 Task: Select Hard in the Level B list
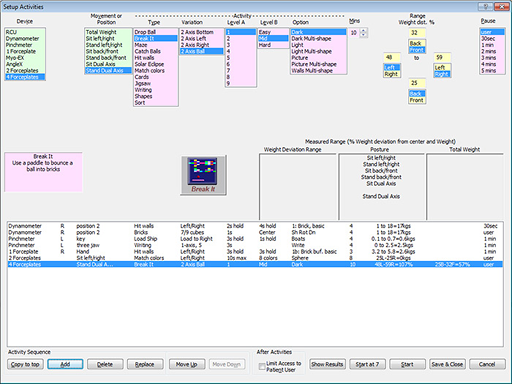point(265,45)
